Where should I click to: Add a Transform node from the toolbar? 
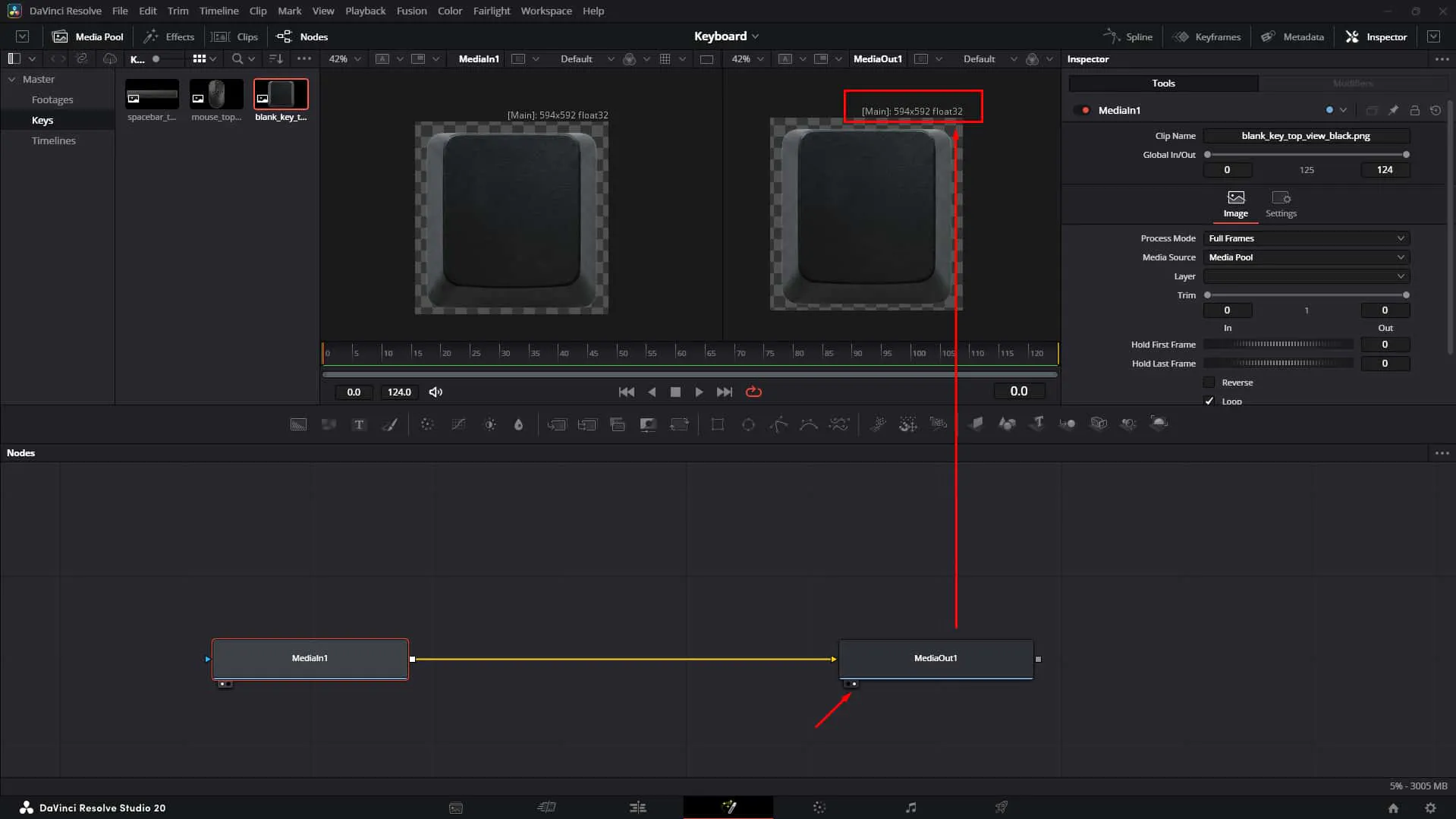[679, 424]
